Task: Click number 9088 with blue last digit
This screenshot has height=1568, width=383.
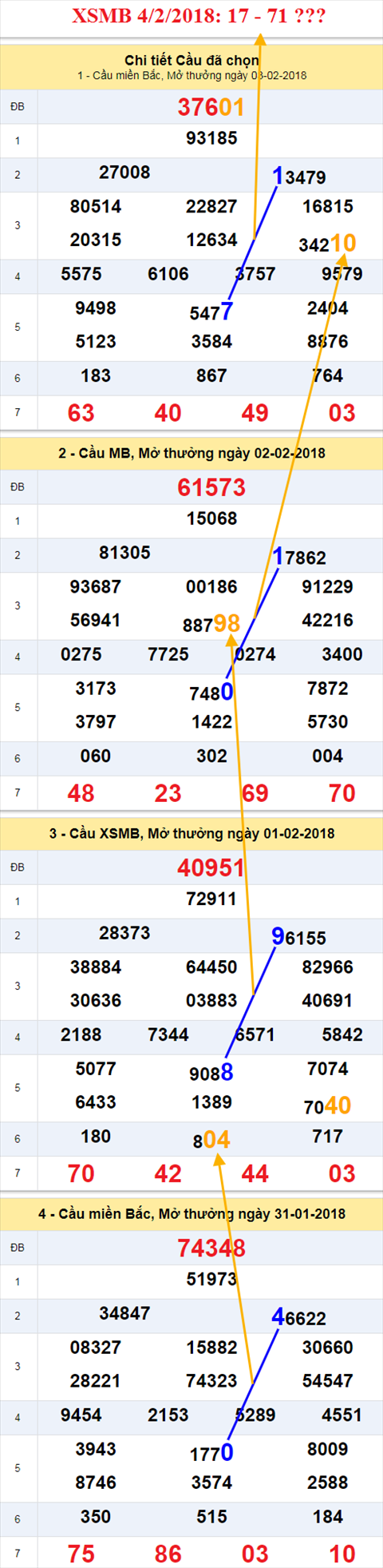Action: pos(211,1072)
